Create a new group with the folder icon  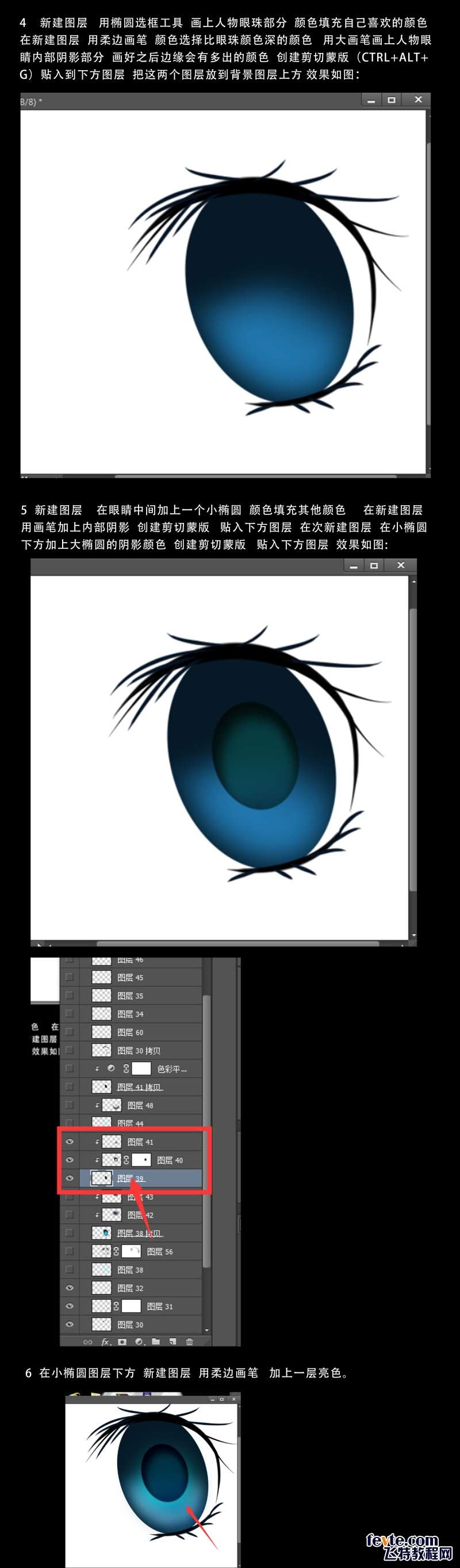tap(156, 1341)
